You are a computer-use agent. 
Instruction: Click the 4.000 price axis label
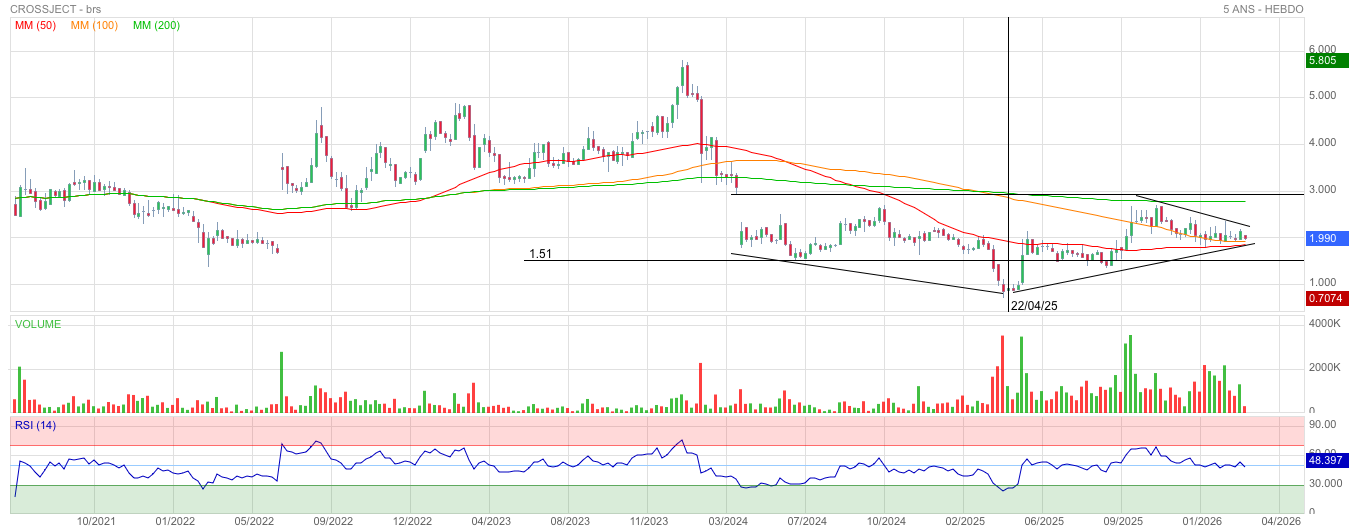tap(1323, 143)
